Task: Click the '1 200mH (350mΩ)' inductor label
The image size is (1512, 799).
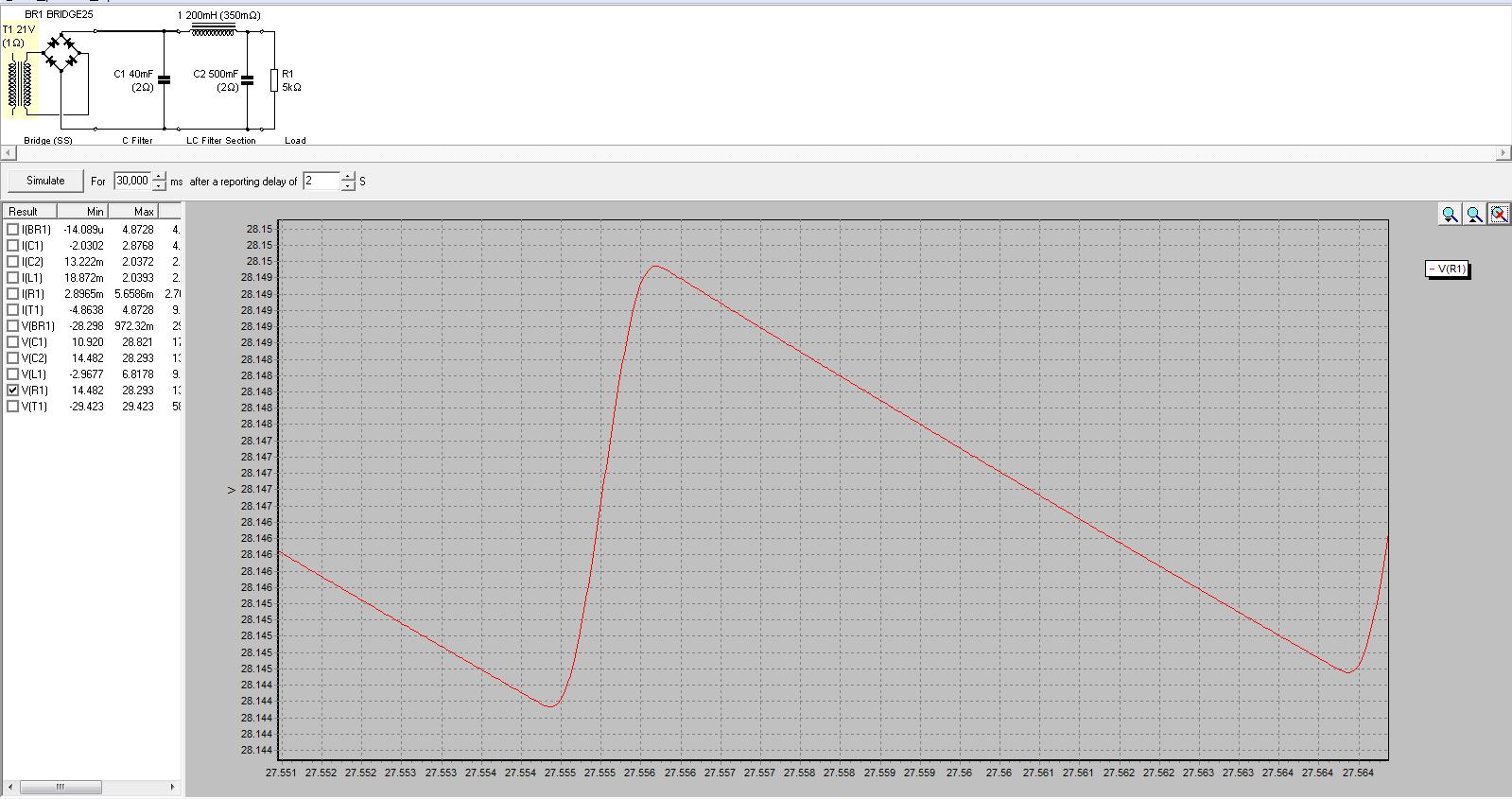Action: click(218, 15)
